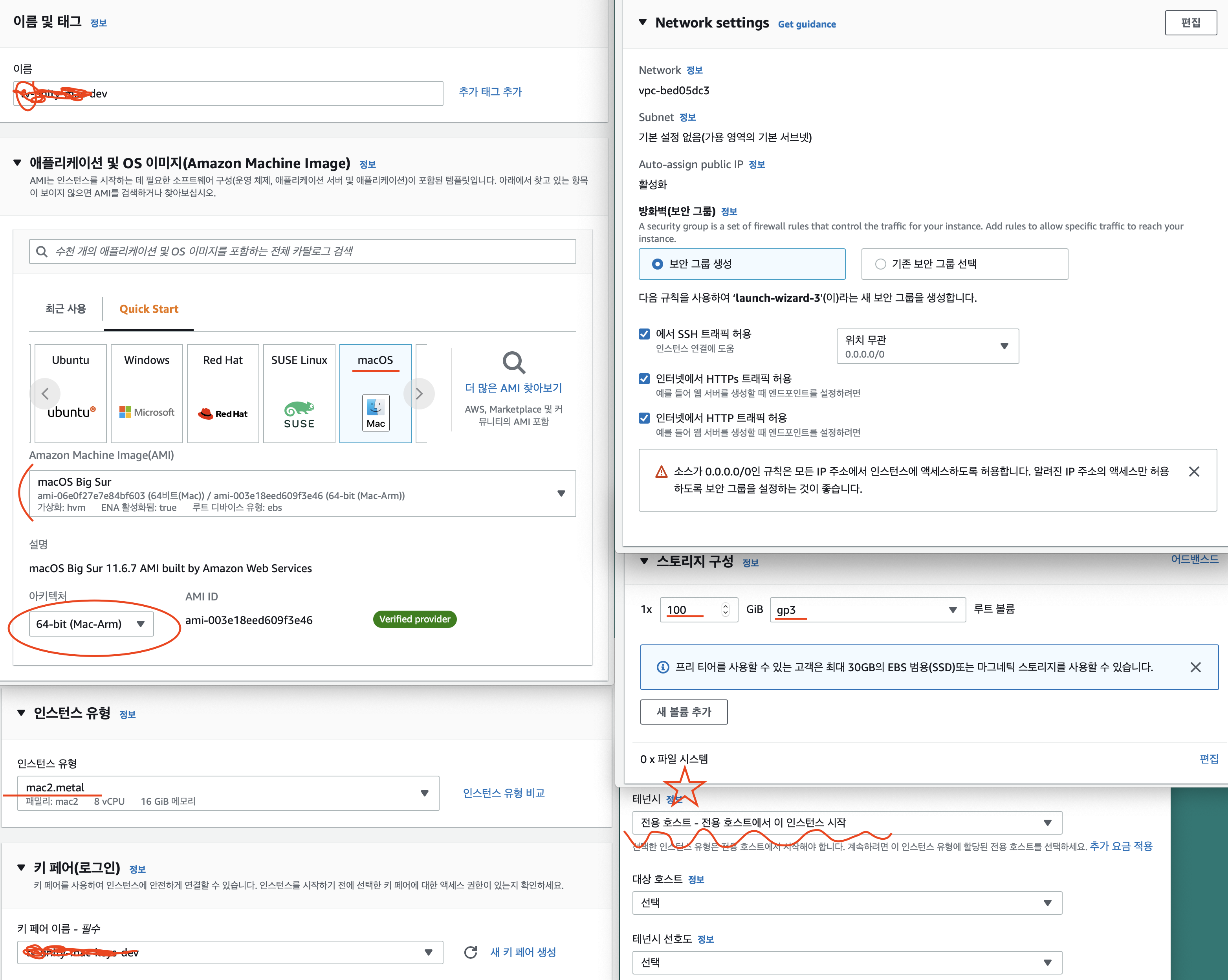Switch to the 최근 사용 tab
The image size is (1228, 980).
[x=66, y=309]
